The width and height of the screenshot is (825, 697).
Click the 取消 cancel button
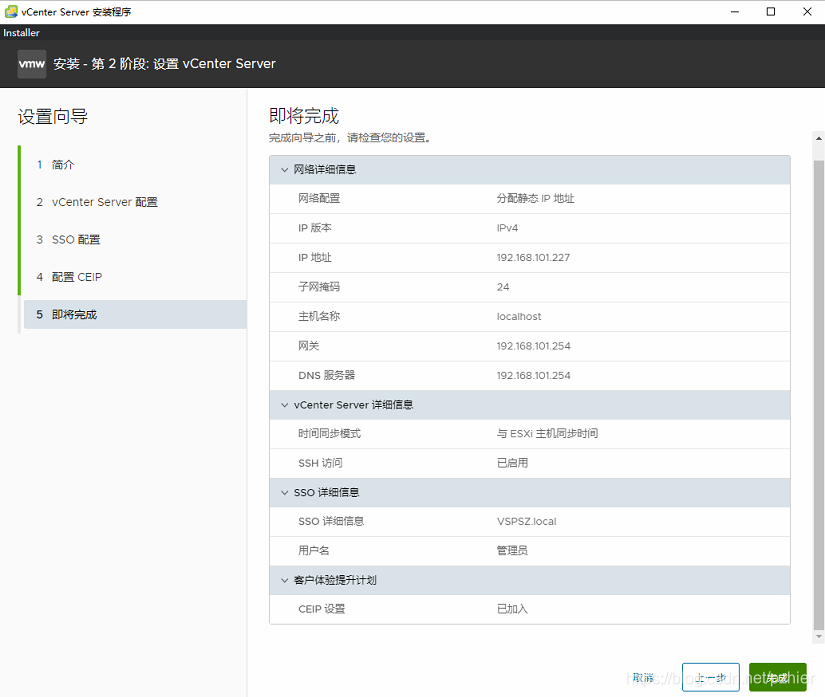[x=643, y=678]
